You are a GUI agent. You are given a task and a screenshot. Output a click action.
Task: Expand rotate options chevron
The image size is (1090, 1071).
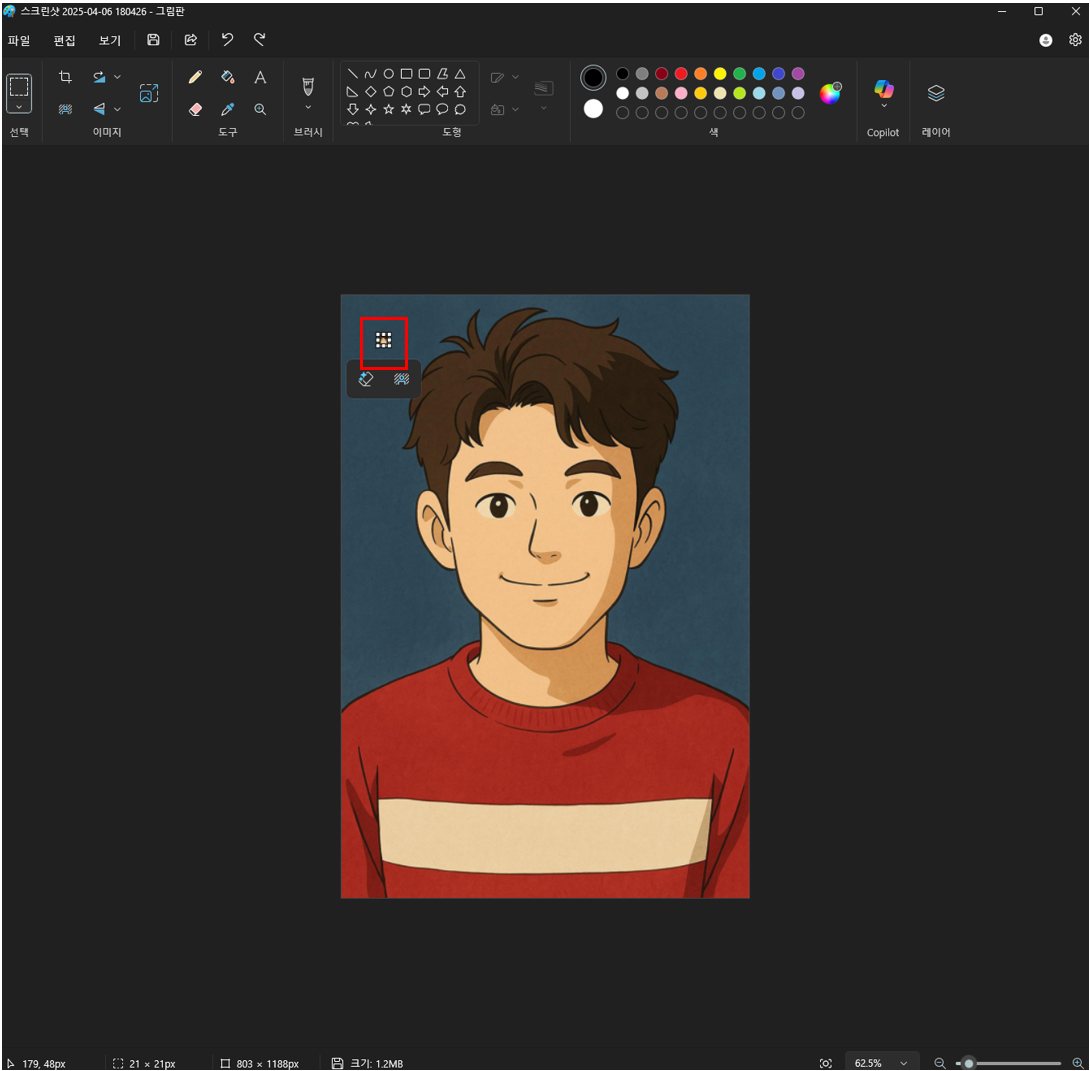tap(117, 77)
